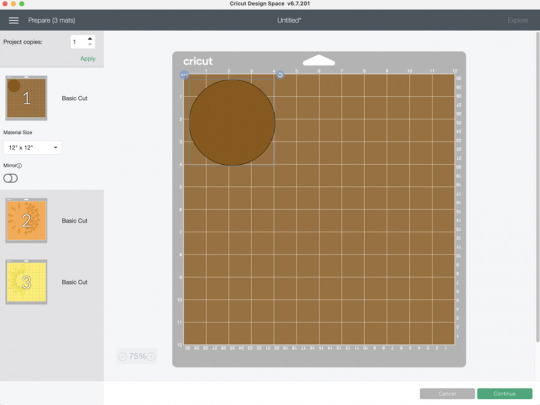Viewport: 540px width, 405px height.
Task: Click the Explore machine label
Action: (518, 21)
